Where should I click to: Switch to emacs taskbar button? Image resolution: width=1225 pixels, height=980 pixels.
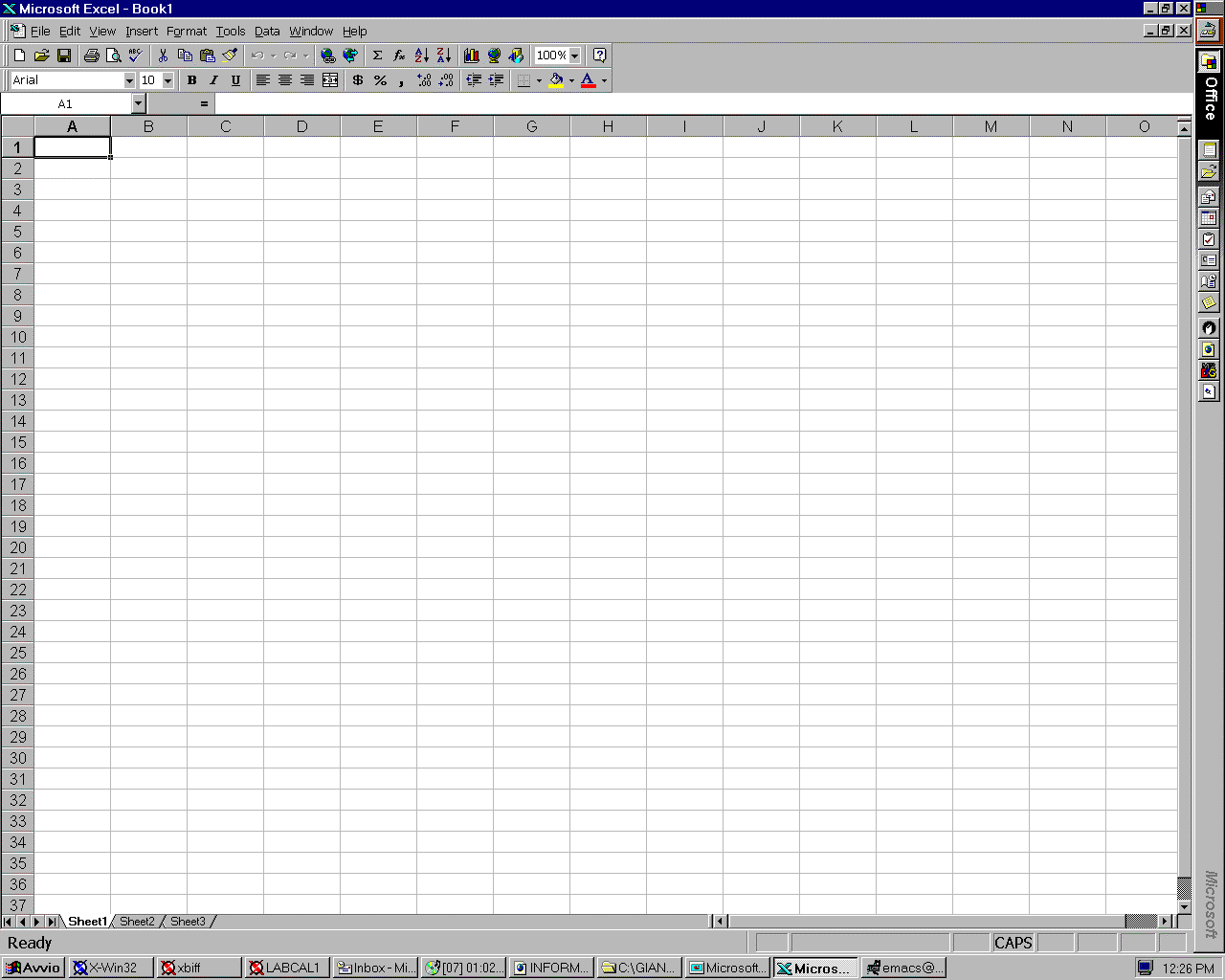pos(903,968)
